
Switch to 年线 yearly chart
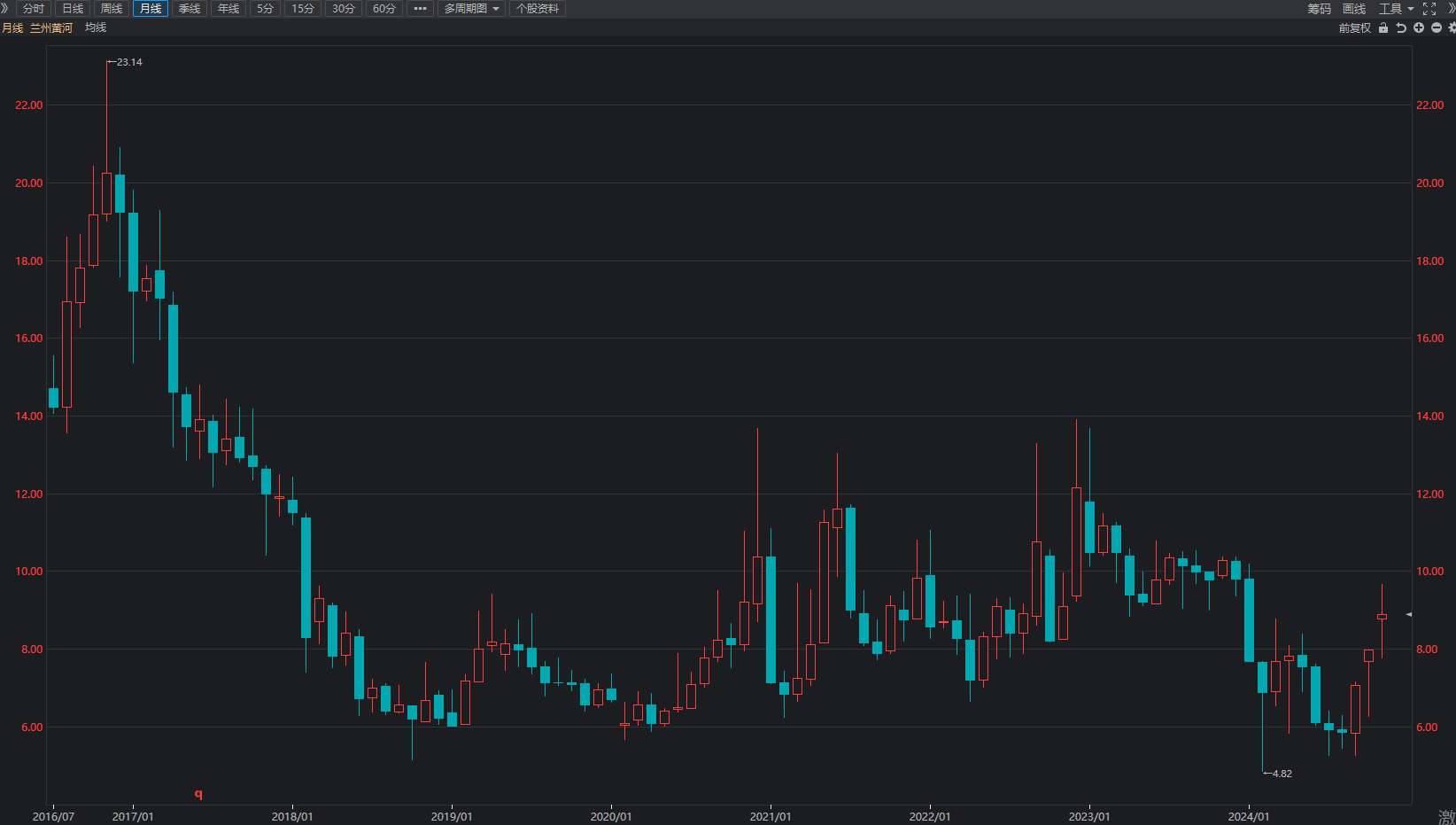coord(228,9)
